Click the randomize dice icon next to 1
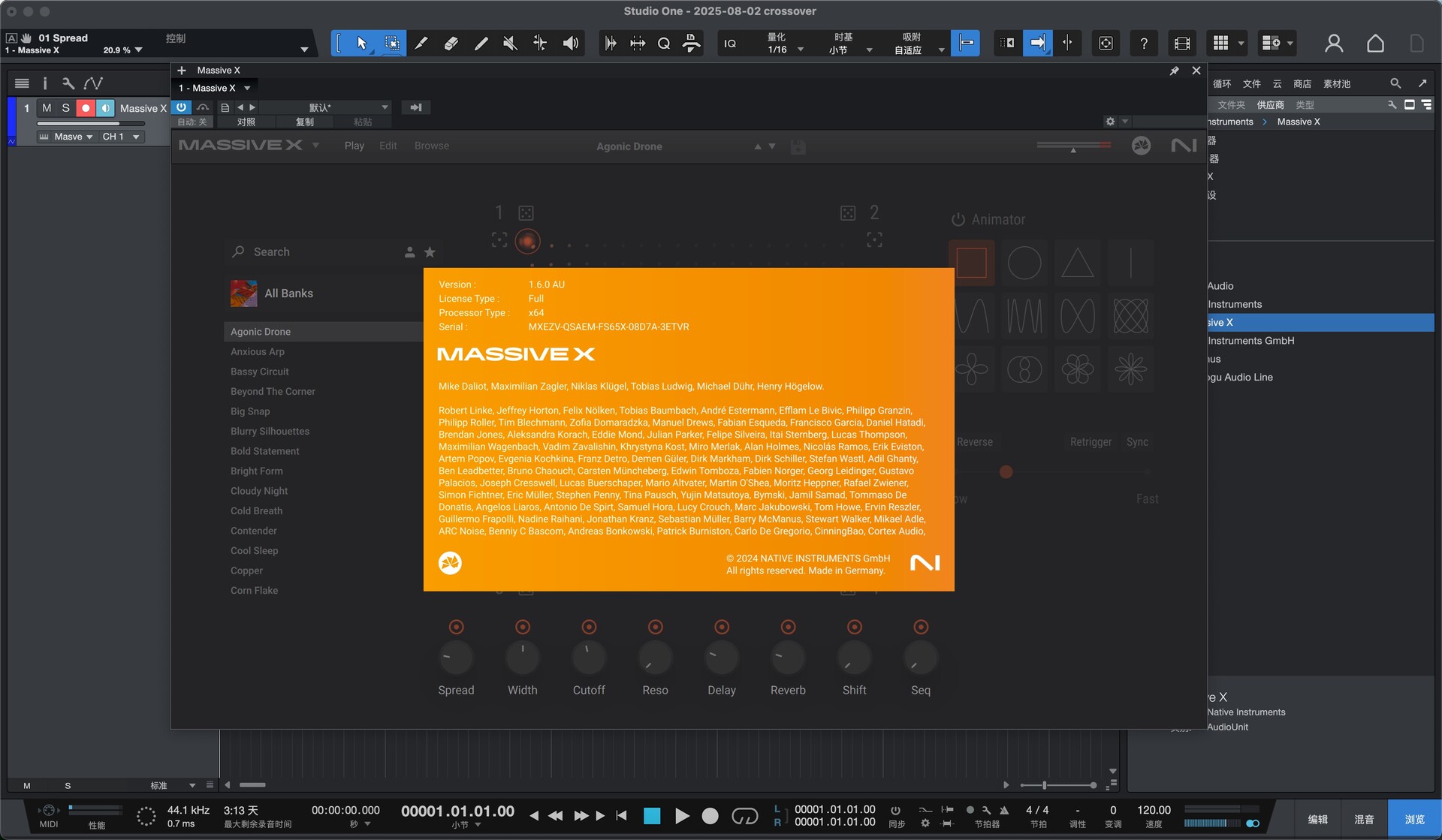The width and height of the screenshot is (1442, 840). click(526, 213)
